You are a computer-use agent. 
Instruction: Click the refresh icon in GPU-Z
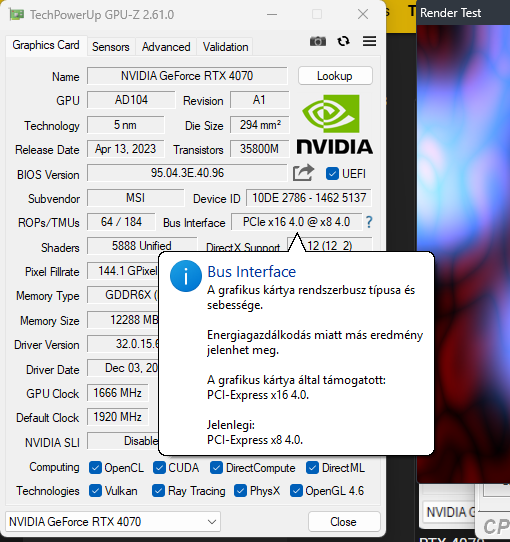coord(343,41)
